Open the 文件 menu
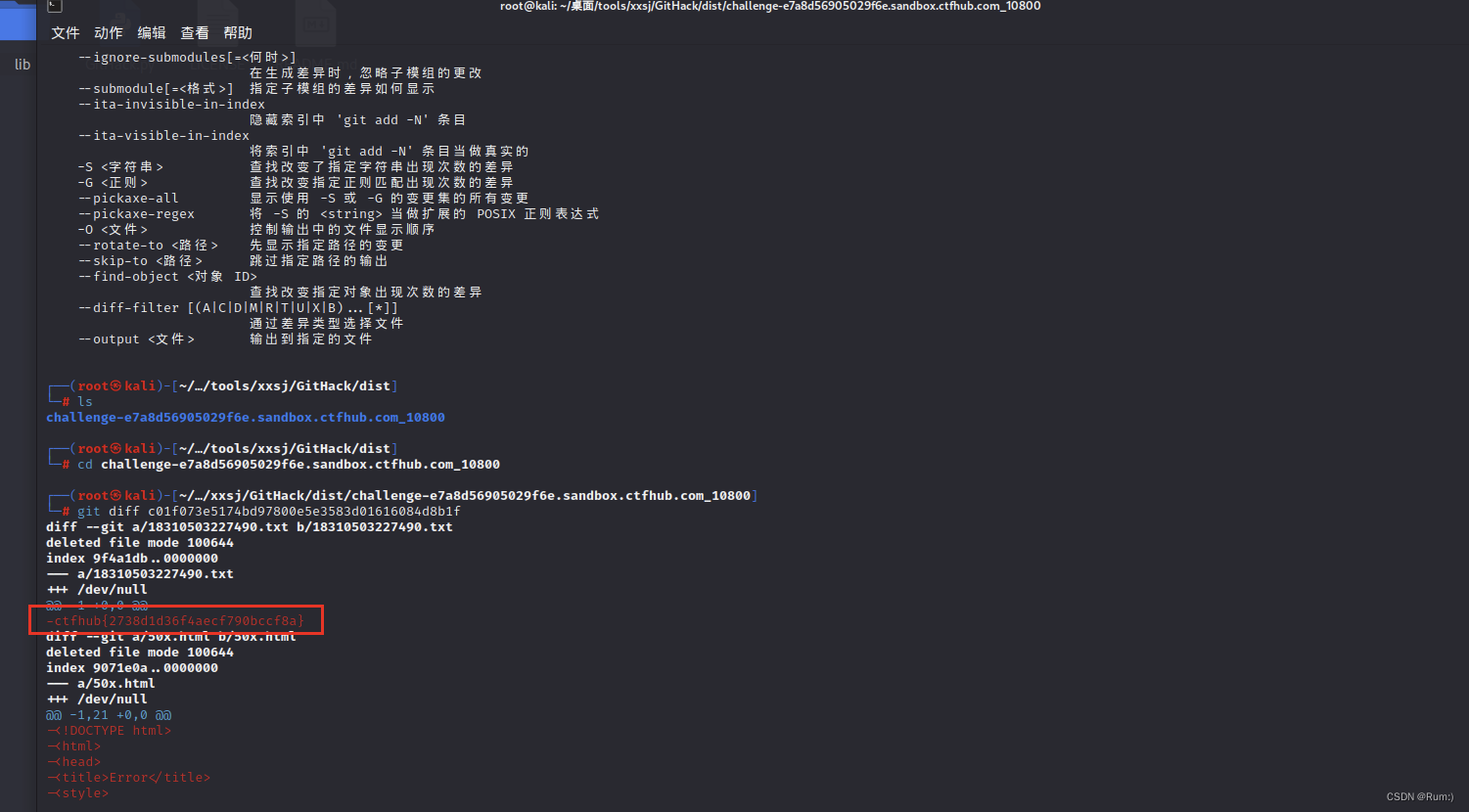This screenshot has width=1469, height=812. (66, 33)
